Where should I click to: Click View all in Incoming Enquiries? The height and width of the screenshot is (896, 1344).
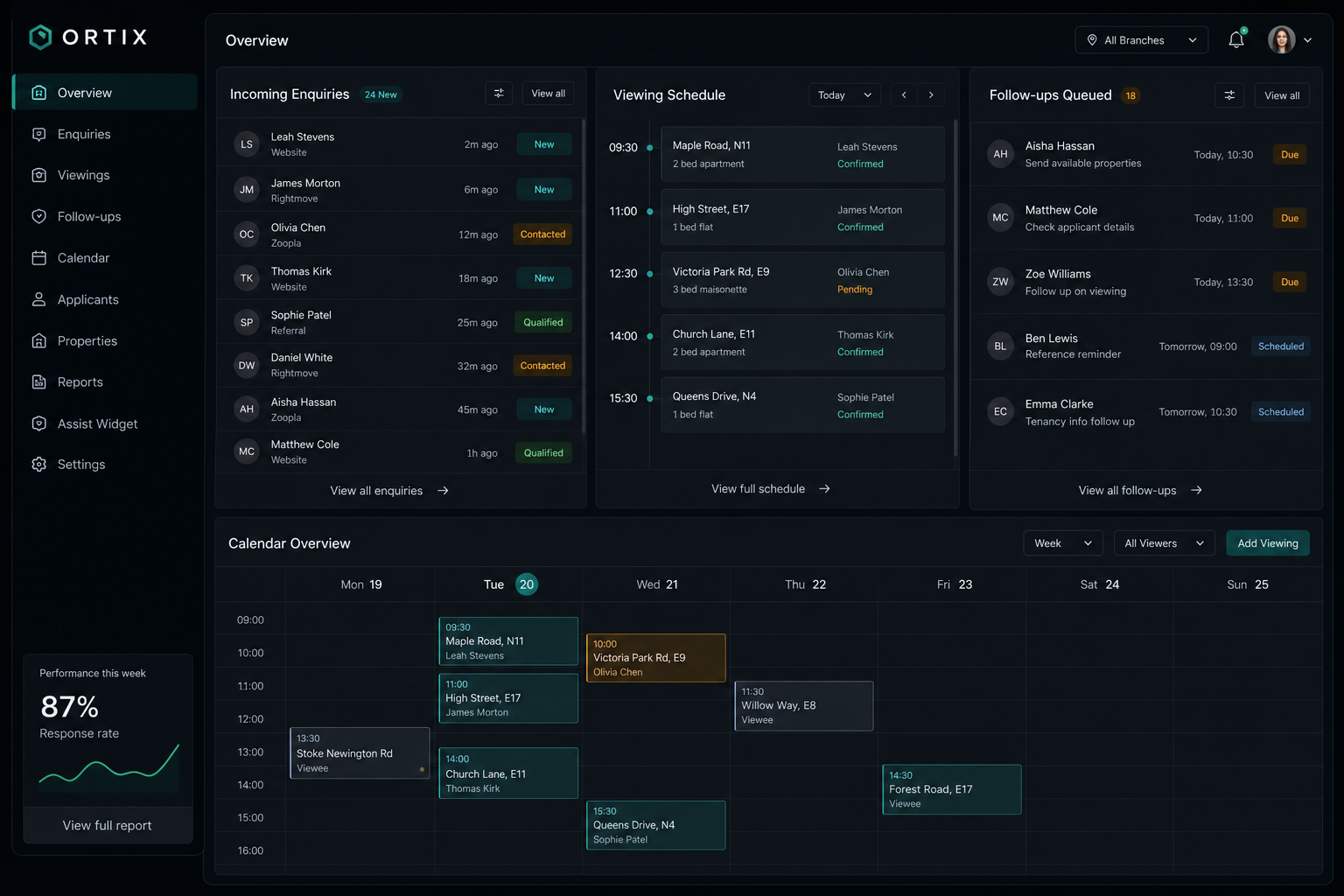click(548, 94)
